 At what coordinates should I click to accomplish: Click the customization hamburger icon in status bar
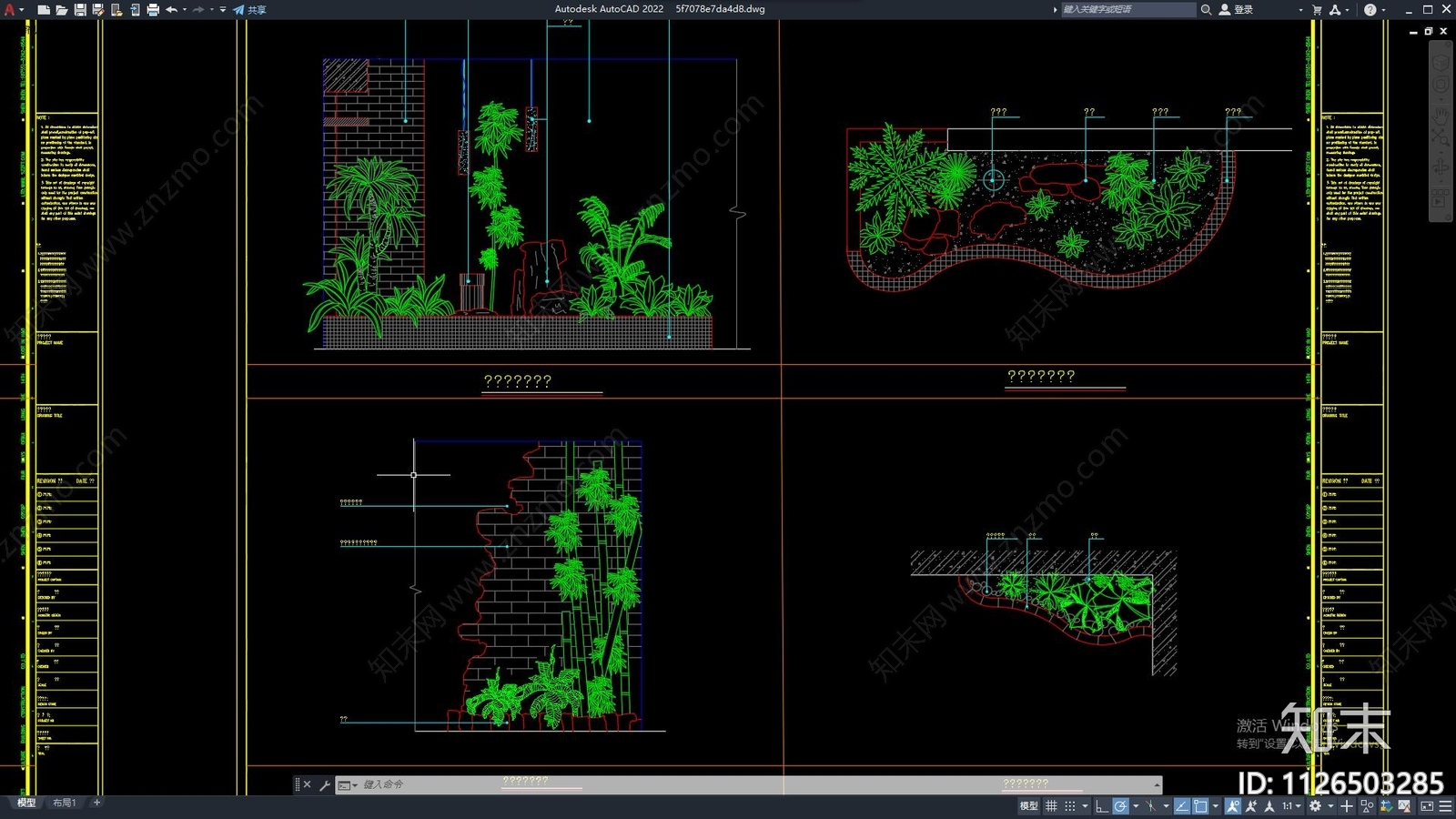point(1444,806)
